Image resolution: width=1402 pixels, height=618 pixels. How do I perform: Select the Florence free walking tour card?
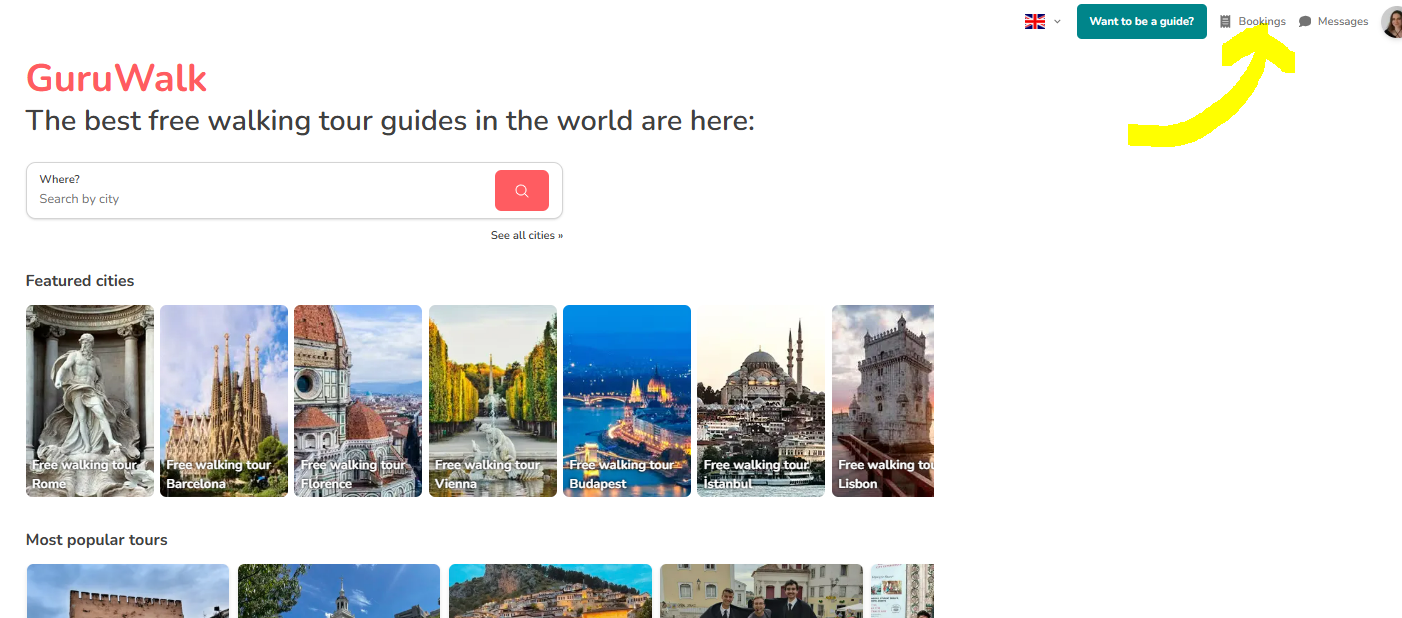click(358, 401)
